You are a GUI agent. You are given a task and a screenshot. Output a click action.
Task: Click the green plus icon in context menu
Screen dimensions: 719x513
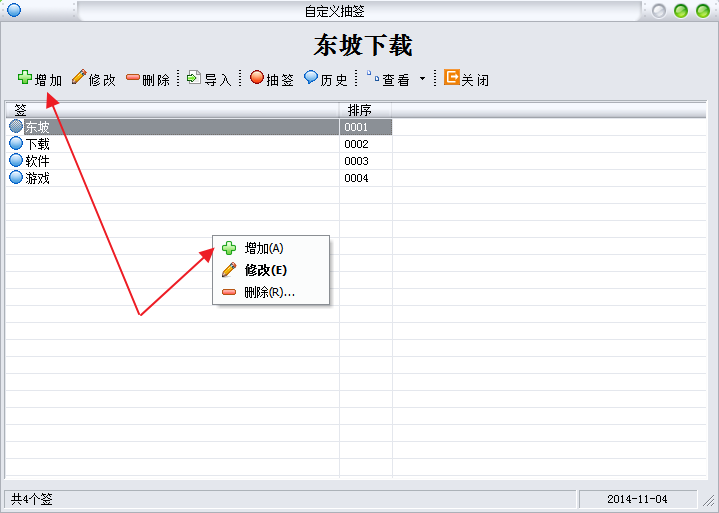(229, 248)
